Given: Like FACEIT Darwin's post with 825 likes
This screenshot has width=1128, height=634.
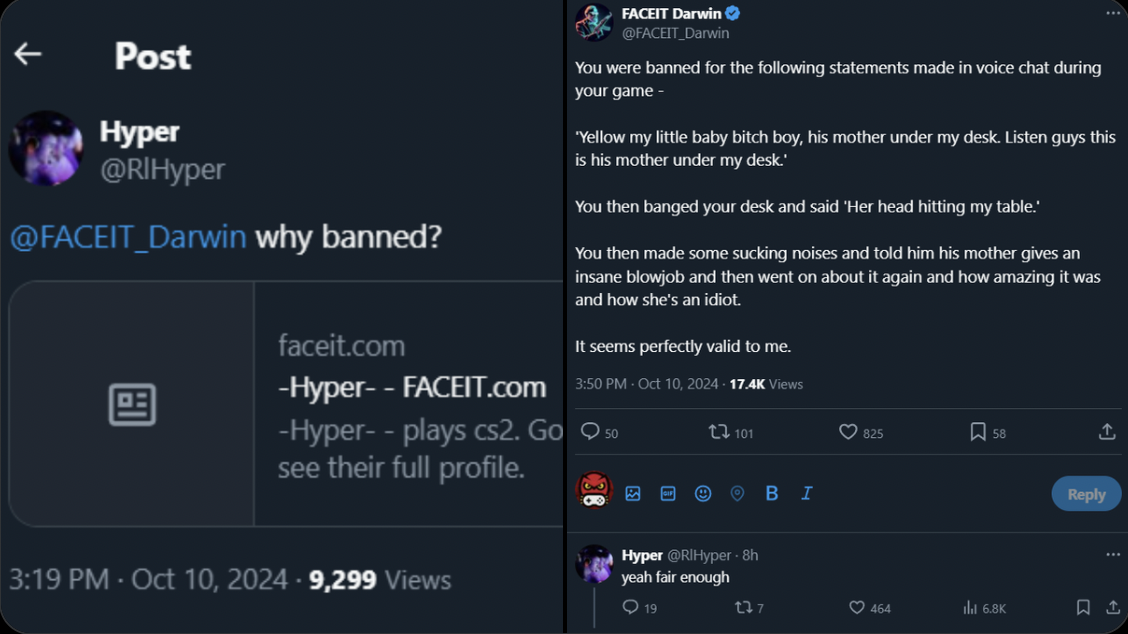Looking at the screenshot, I should click(848, 432).
